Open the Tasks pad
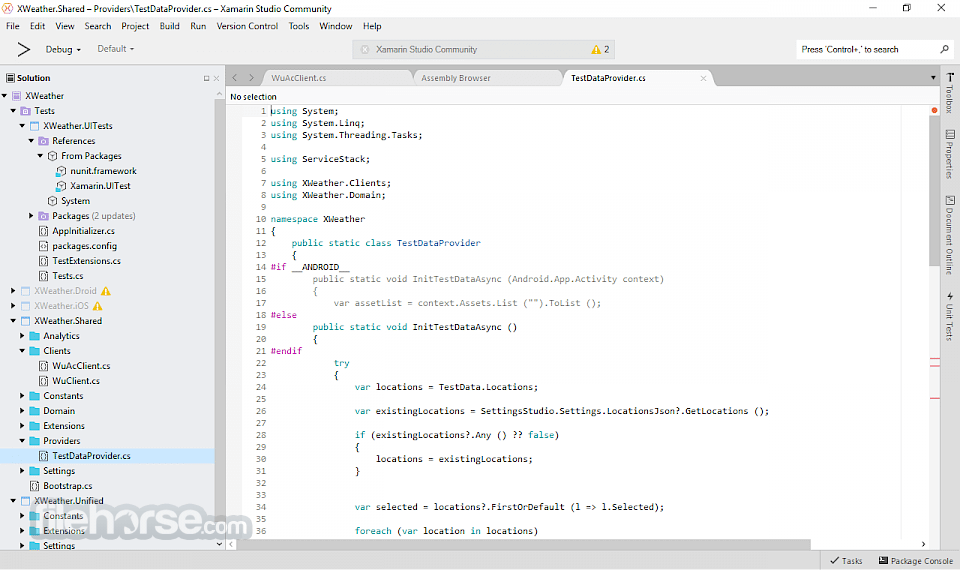The image size is (960, 570). click(846, 561)
